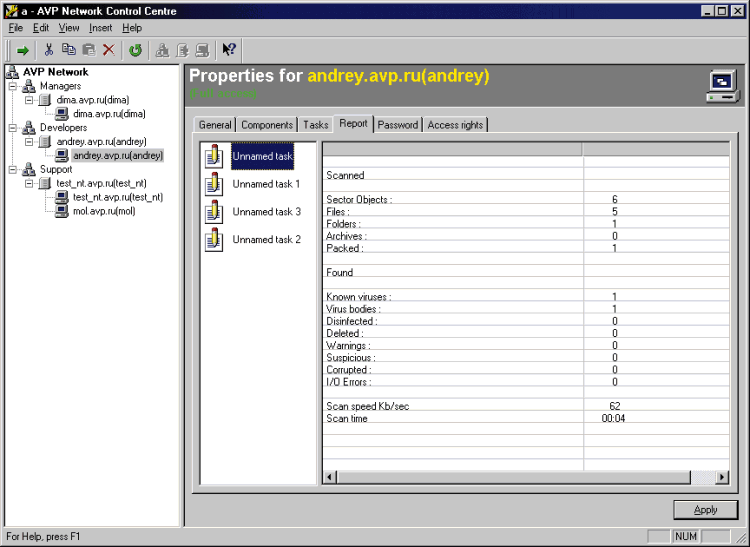Screen dimensions: 750x547
Task: Click the Developers group icon
Action: (29, 128)
